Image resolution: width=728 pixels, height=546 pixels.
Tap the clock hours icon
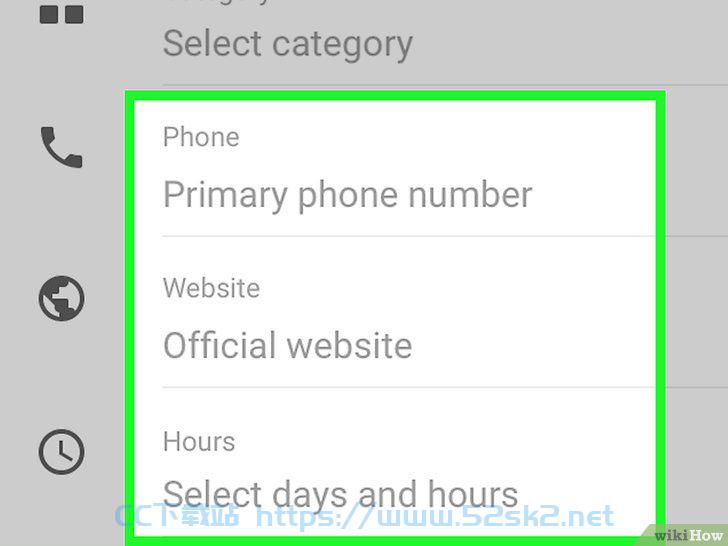pyautogui.click(x=62, y=452)
